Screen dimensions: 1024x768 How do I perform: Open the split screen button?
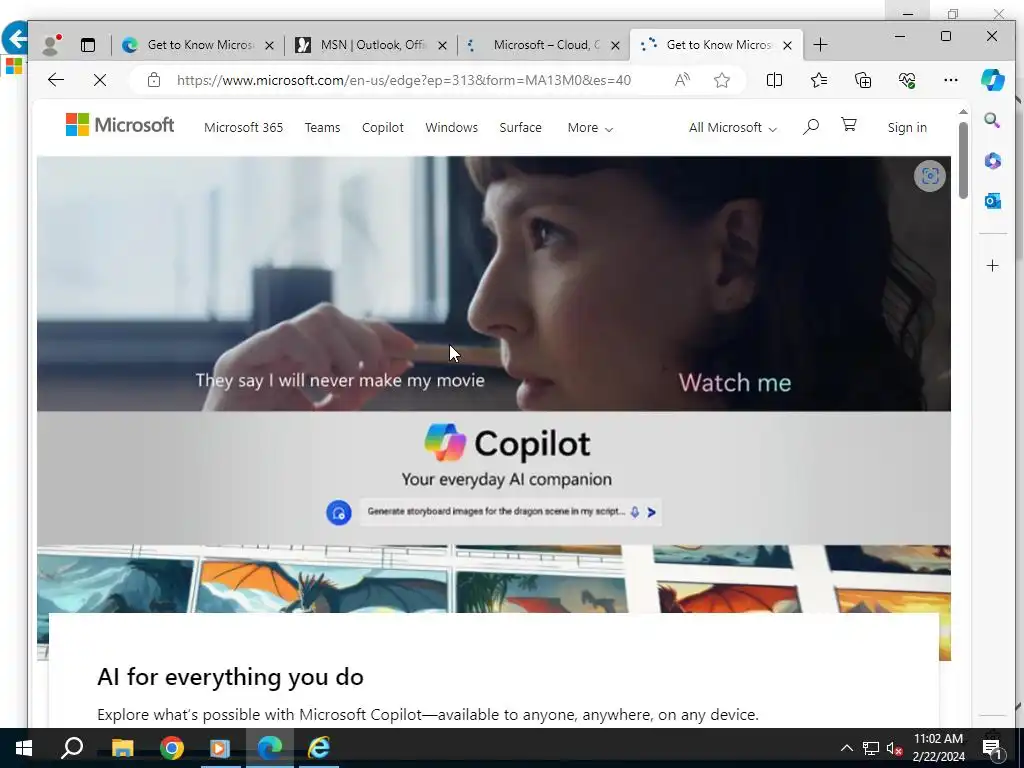tap(775, 80)
